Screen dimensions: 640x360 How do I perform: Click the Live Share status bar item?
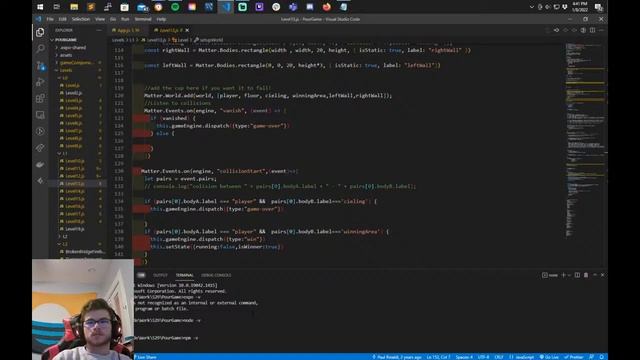click(x=146, y=357)
